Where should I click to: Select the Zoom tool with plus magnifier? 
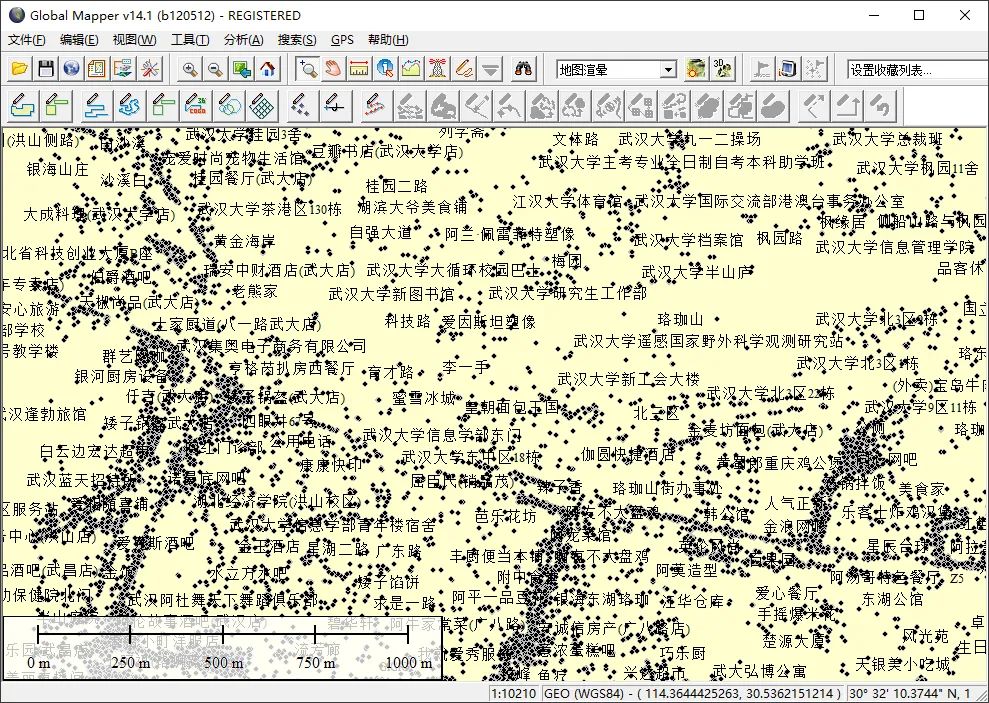(308, 69)
